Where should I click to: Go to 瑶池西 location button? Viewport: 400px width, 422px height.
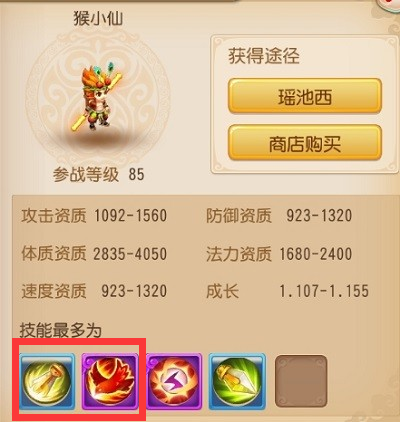point(305,97)
